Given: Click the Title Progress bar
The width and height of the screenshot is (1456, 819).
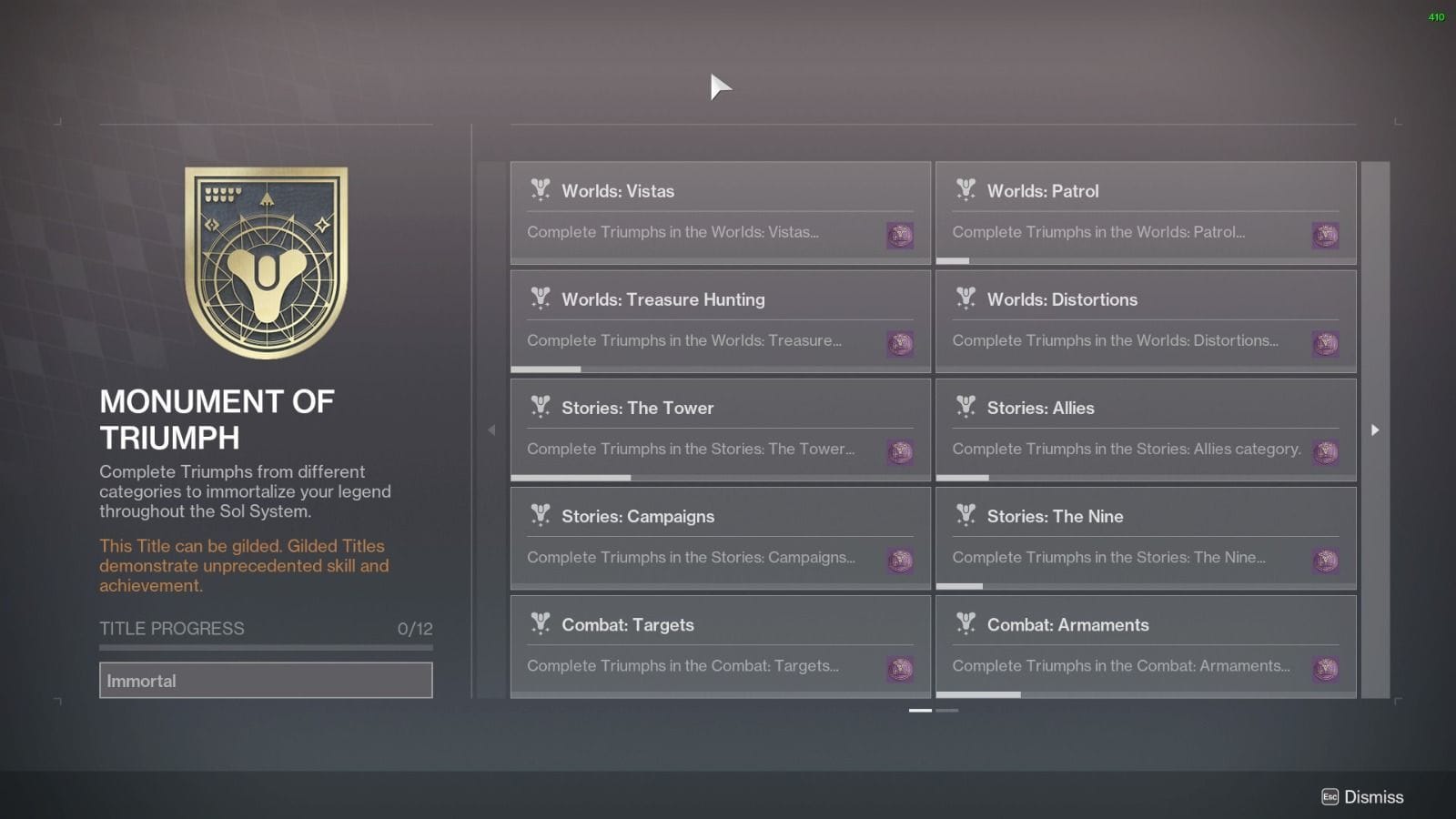Looking at the screenshot, I should point(266,648).
